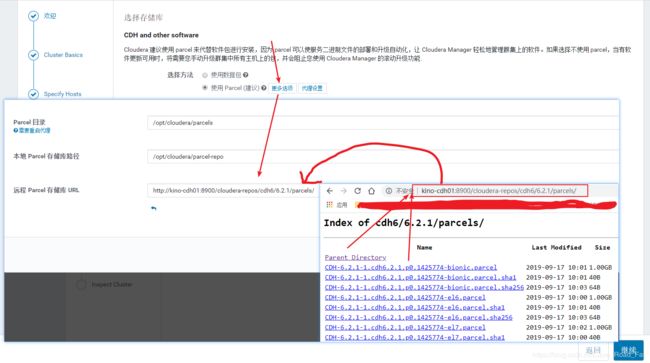
Task: Open the bionic.parcel.sha1 file link
Action: pos(420,277)
